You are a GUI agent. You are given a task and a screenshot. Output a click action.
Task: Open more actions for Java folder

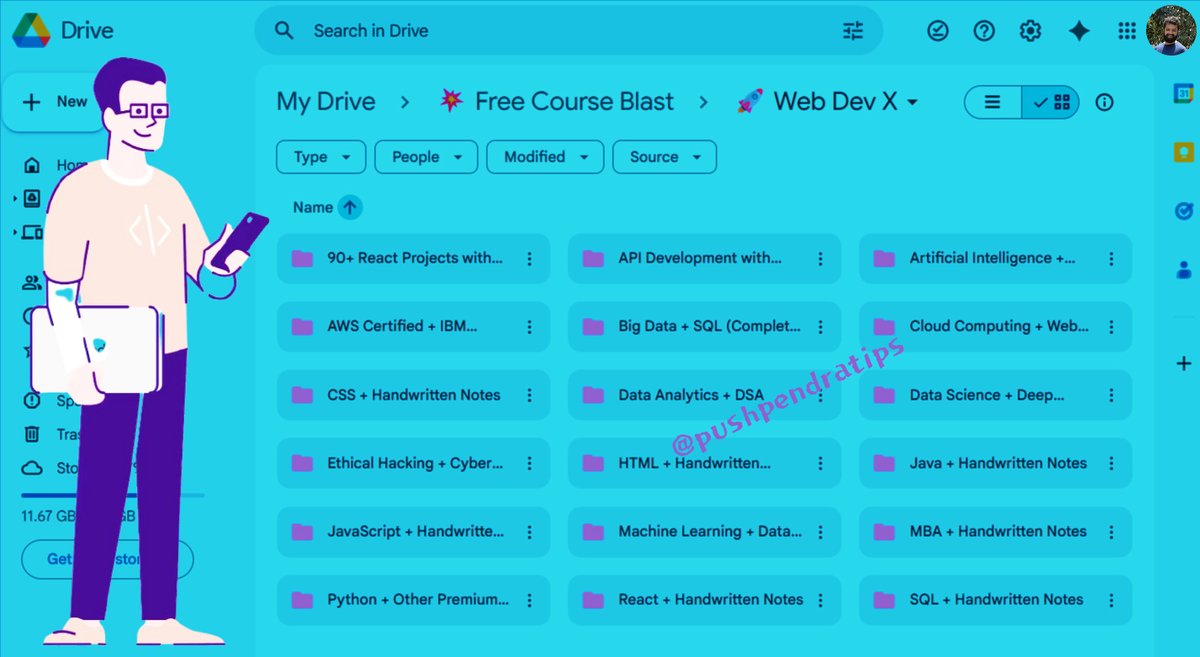coord(1111,463)
